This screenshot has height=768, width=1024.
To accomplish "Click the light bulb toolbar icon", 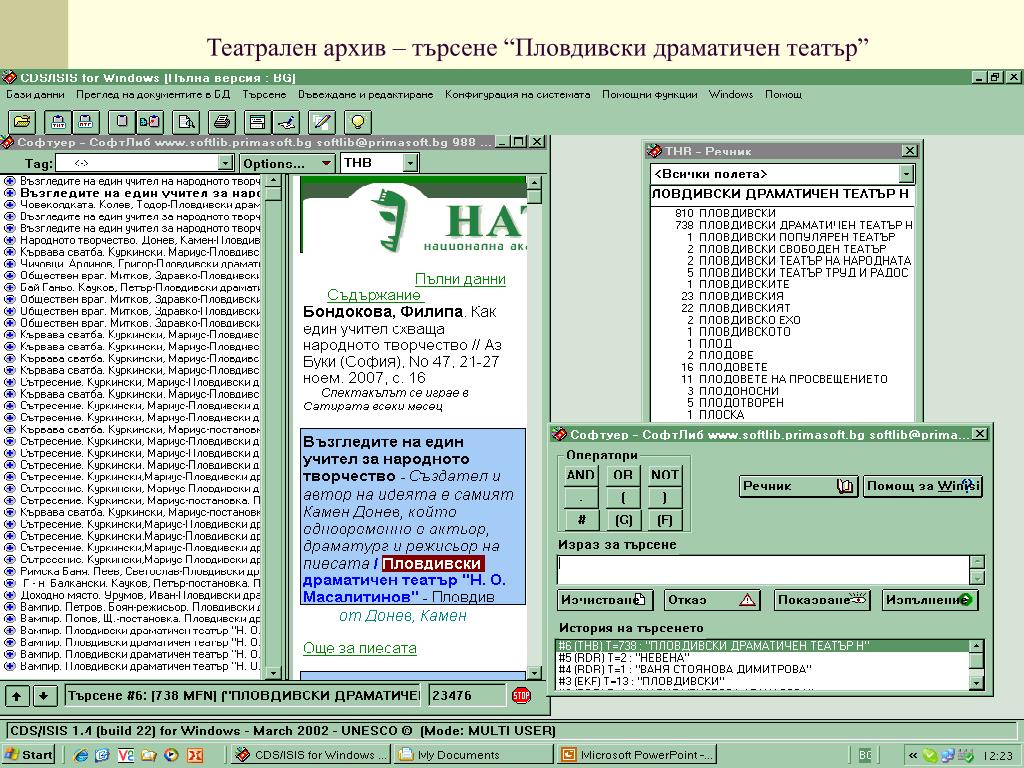I will tap(358, 121).
